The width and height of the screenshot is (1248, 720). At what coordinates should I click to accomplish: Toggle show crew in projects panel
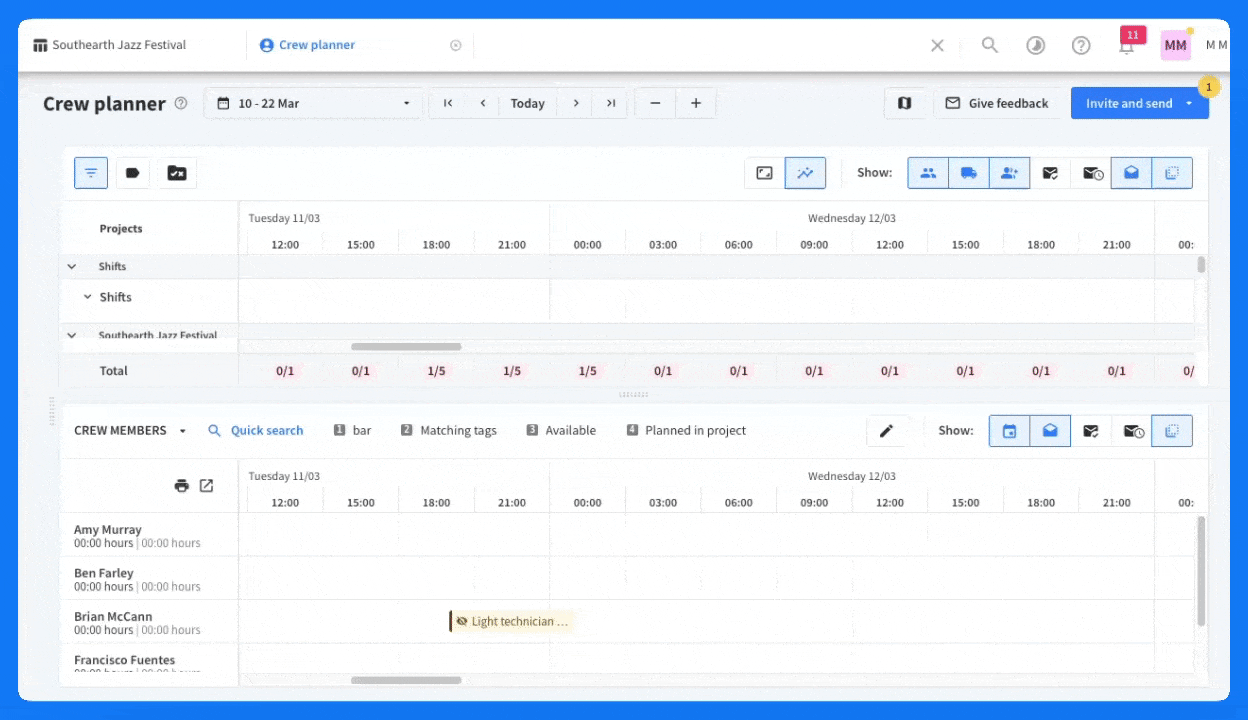[928, 173]
